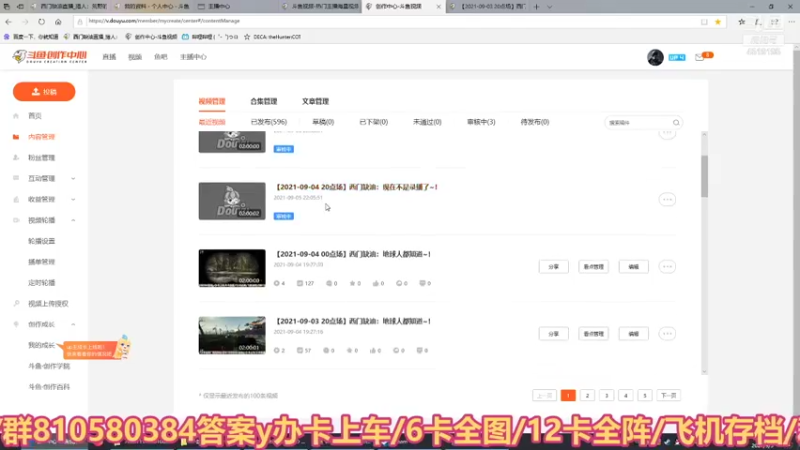Click the browser refresh icon

pyautogui.click(x=41, y=22)
